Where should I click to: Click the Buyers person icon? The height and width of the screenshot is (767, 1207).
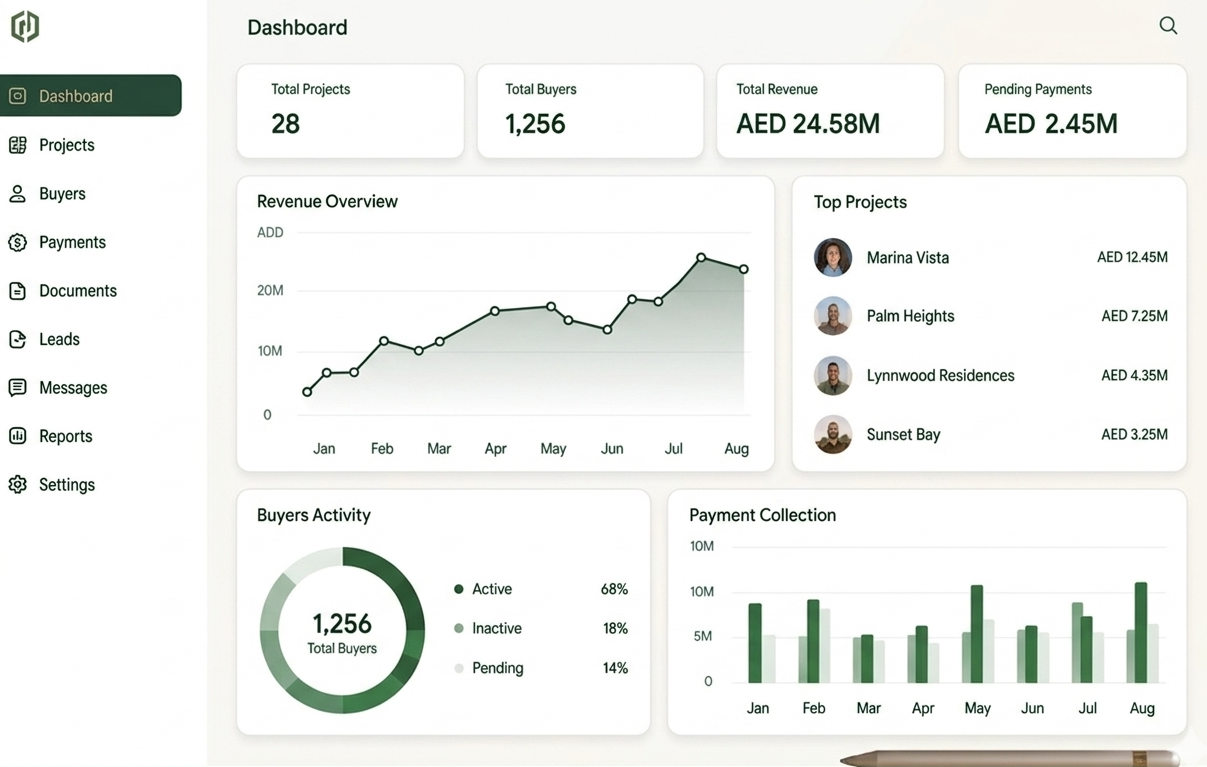[17, 193]
